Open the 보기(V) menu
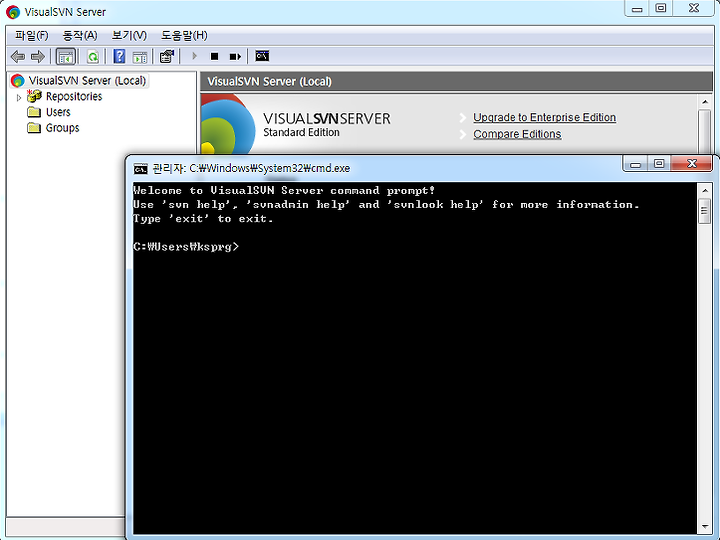 (x=129, y=35)
